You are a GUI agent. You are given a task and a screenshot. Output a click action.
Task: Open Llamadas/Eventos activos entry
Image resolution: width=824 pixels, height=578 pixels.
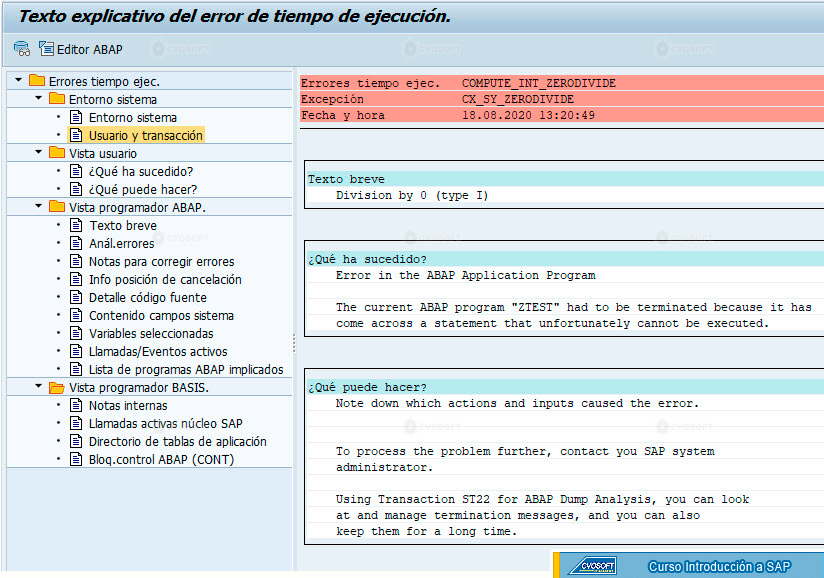(x=158, y=352)
